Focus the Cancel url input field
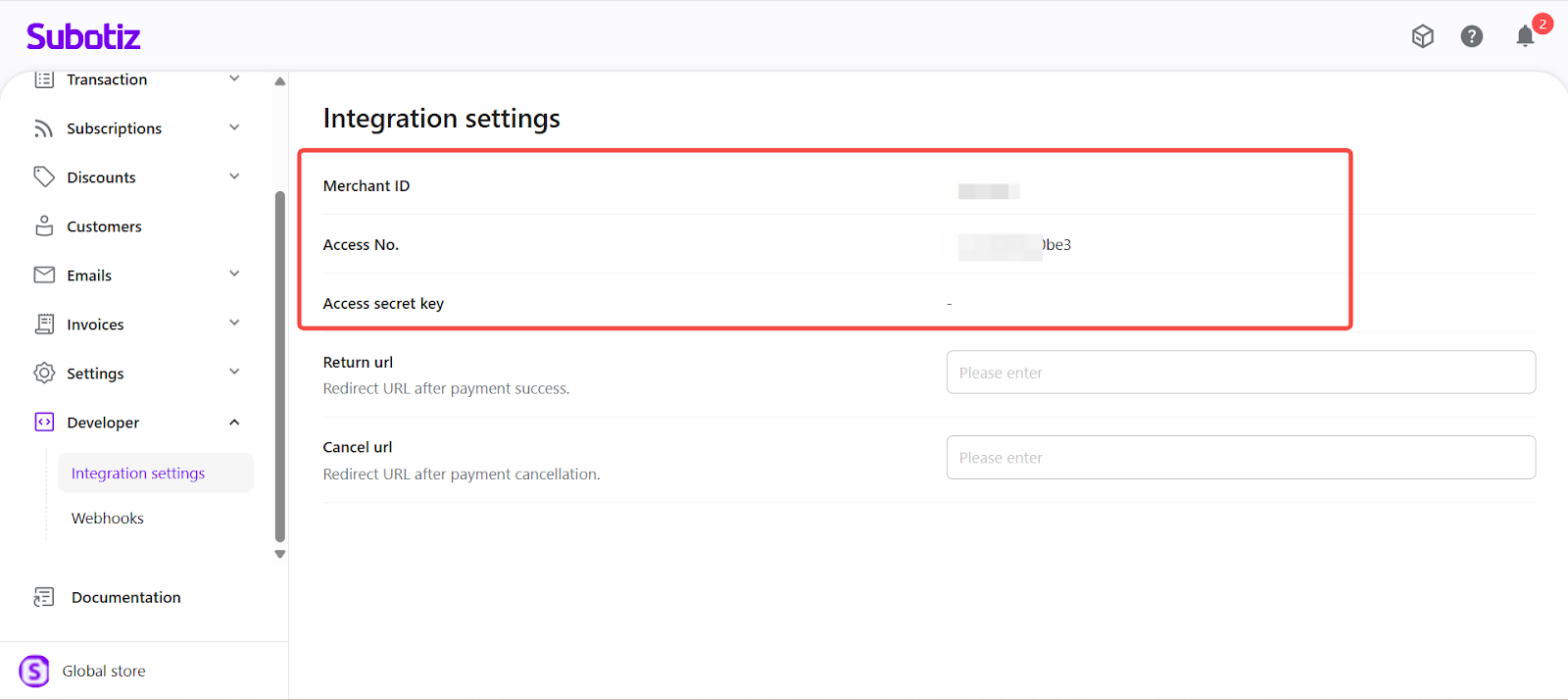The image size is (1568, 700). pyautogui.click(x=1241, y=458)
